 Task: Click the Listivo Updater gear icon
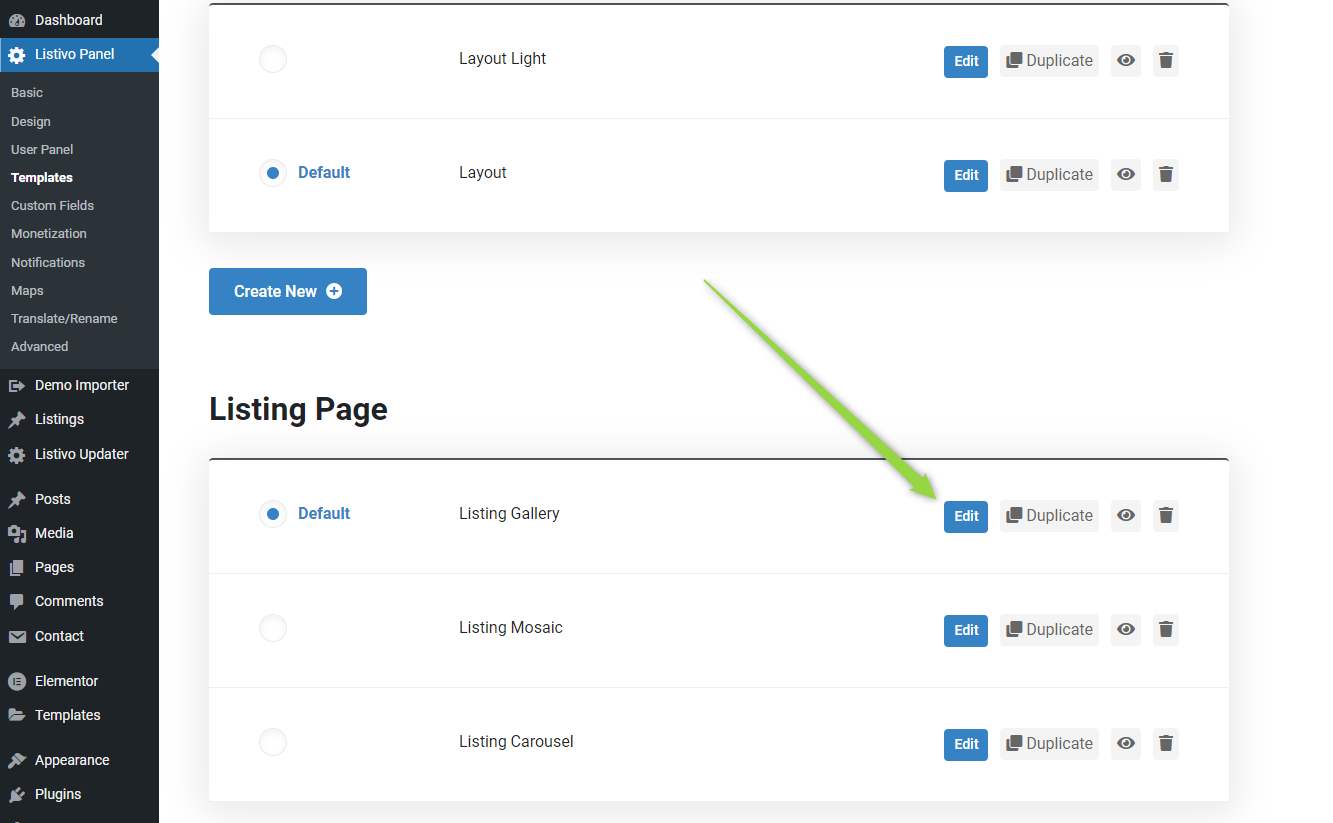pyautogui.click(x=17, y=455)
